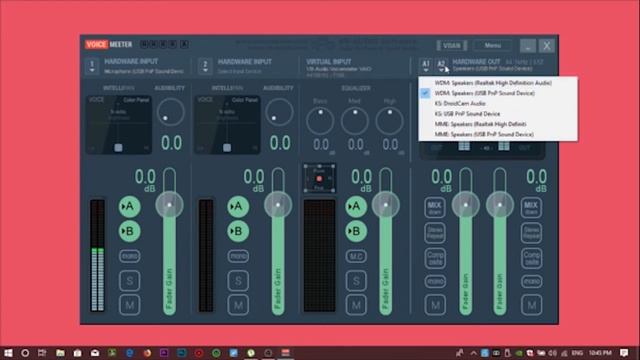This screenshot has width=640, height=360.
Task: Open Task View on the taskbar
Action: coord(42,353)
